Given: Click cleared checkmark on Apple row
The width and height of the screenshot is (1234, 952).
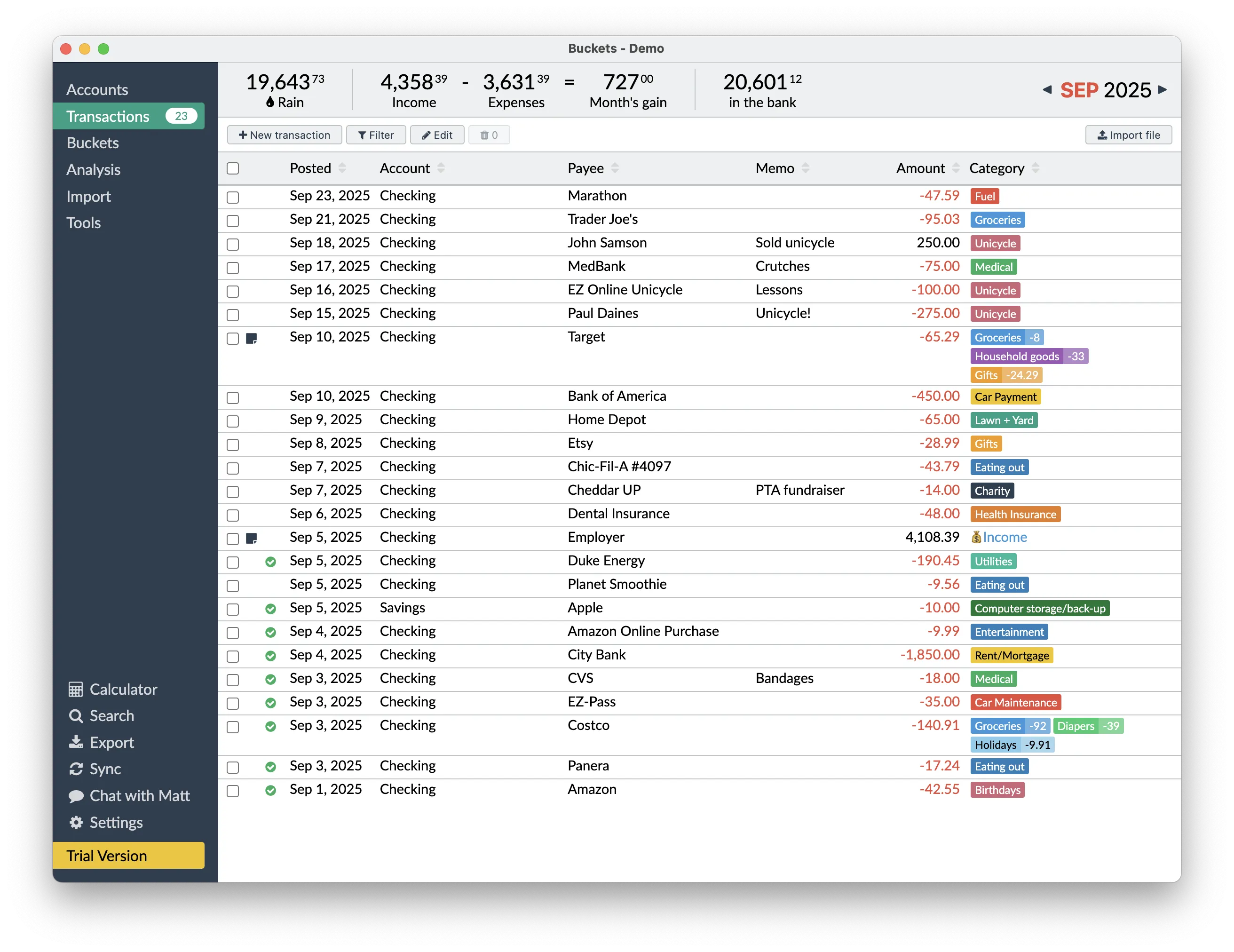Looking at the screenshot, I should [271, 609].
